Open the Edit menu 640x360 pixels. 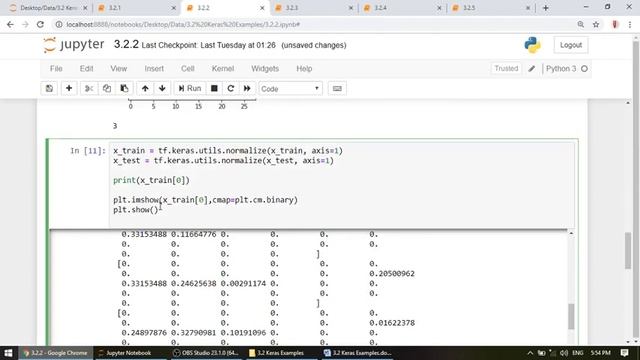87,69
